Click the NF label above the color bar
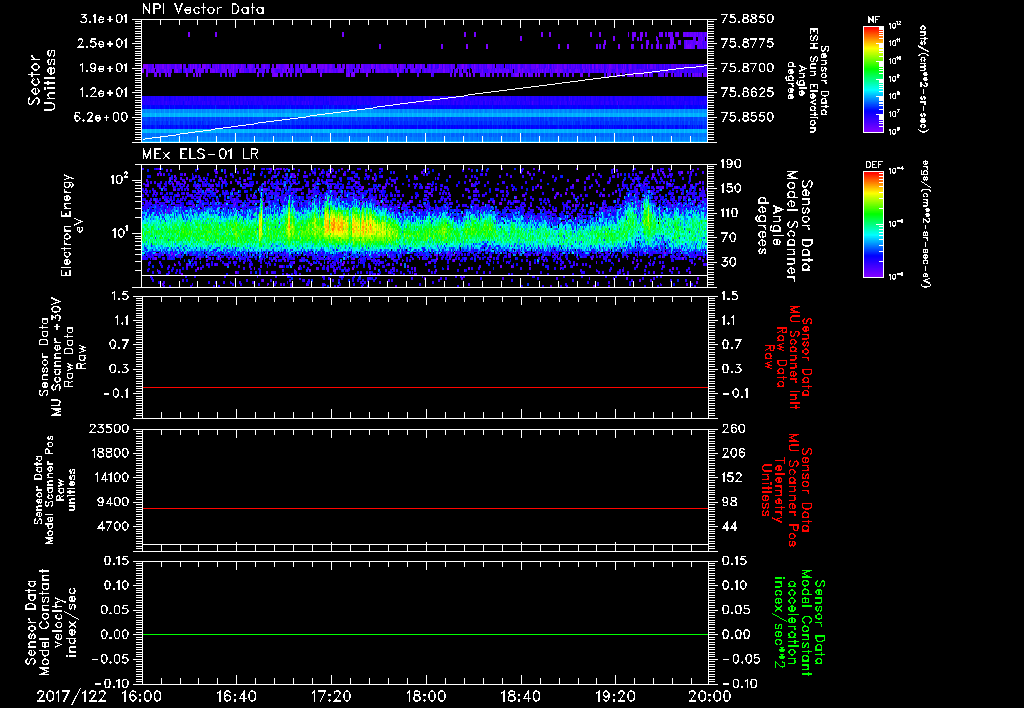The height and width of the screenshot is (708, 1024). point(873,20)
